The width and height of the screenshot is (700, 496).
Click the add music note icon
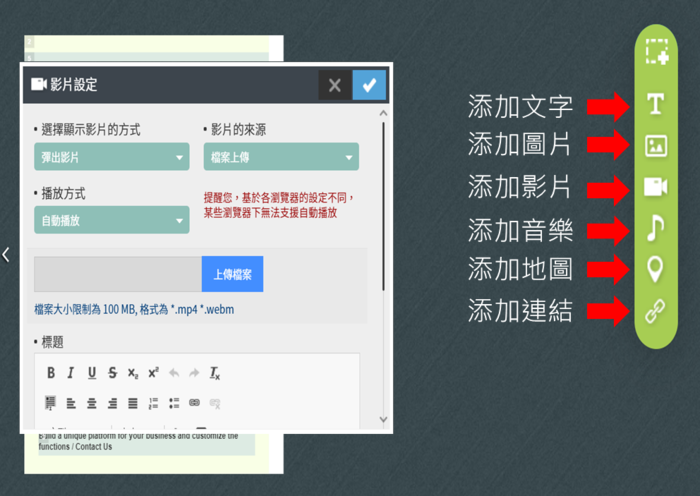click(655, 229)
